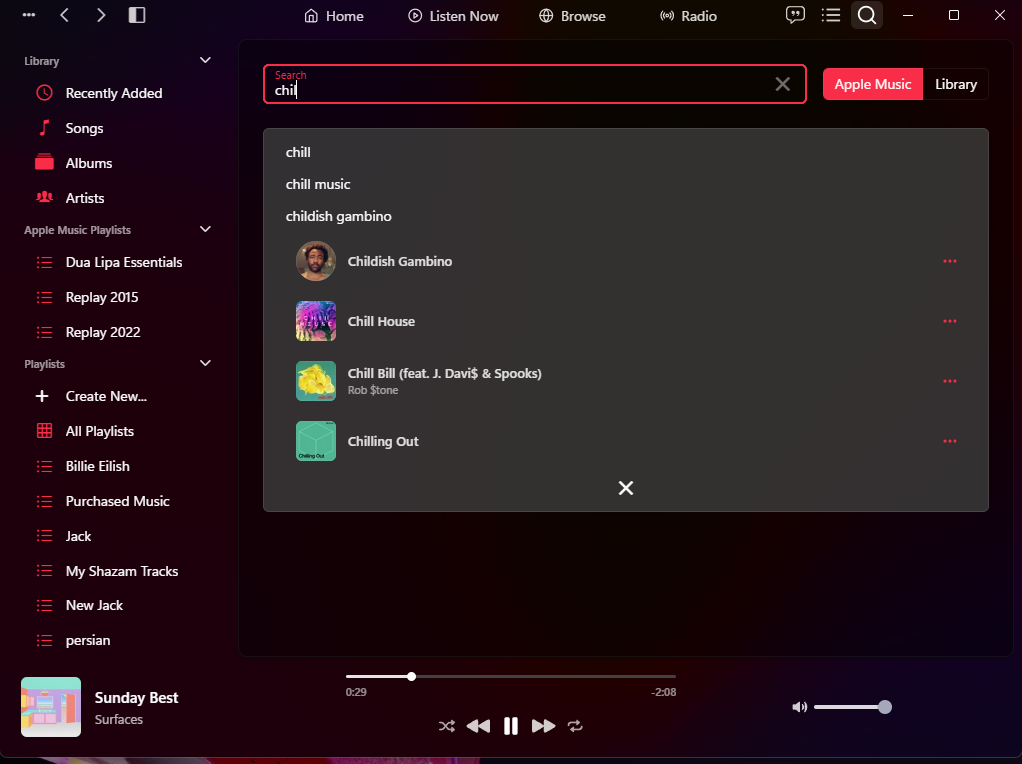
Task: Open more options for Childish Gambino
Action: pyautogui.click(x=950, y=261)
